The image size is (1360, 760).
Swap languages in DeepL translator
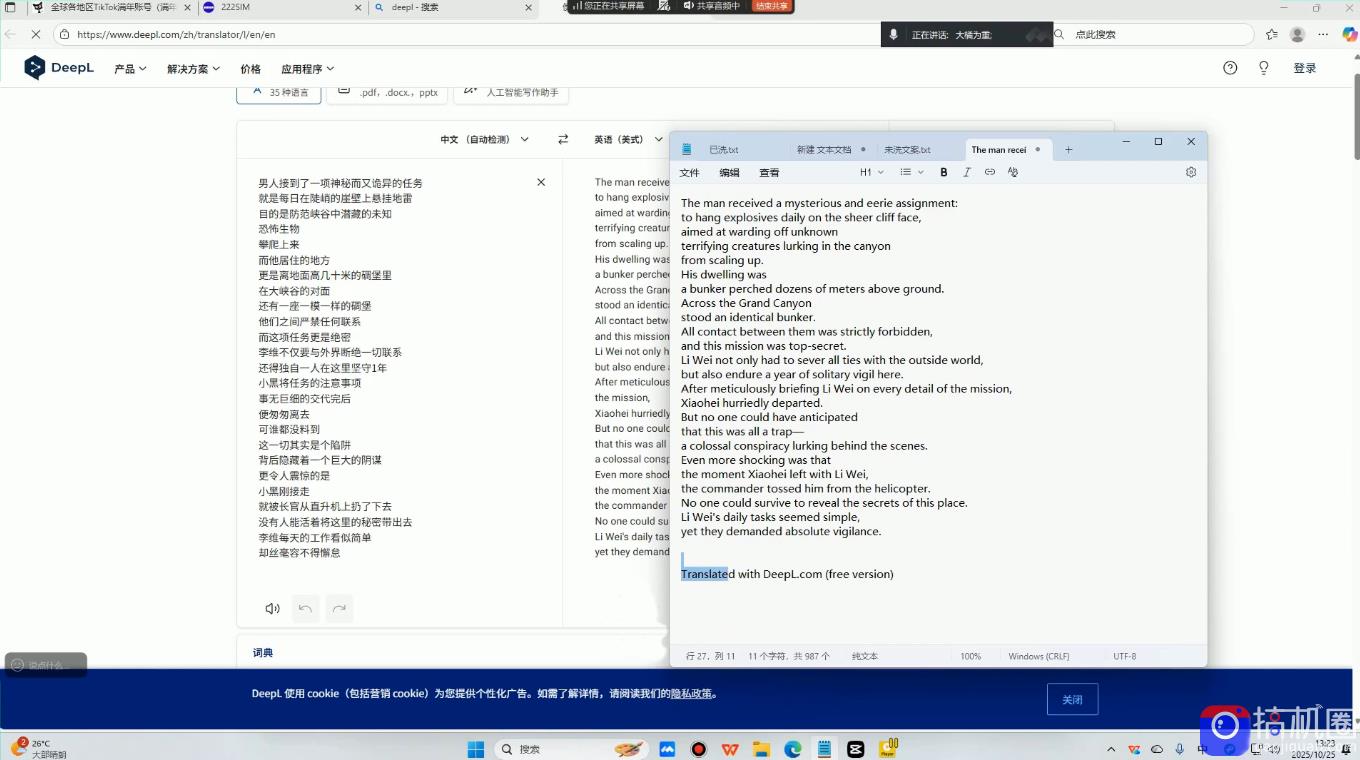click(563, 139)
